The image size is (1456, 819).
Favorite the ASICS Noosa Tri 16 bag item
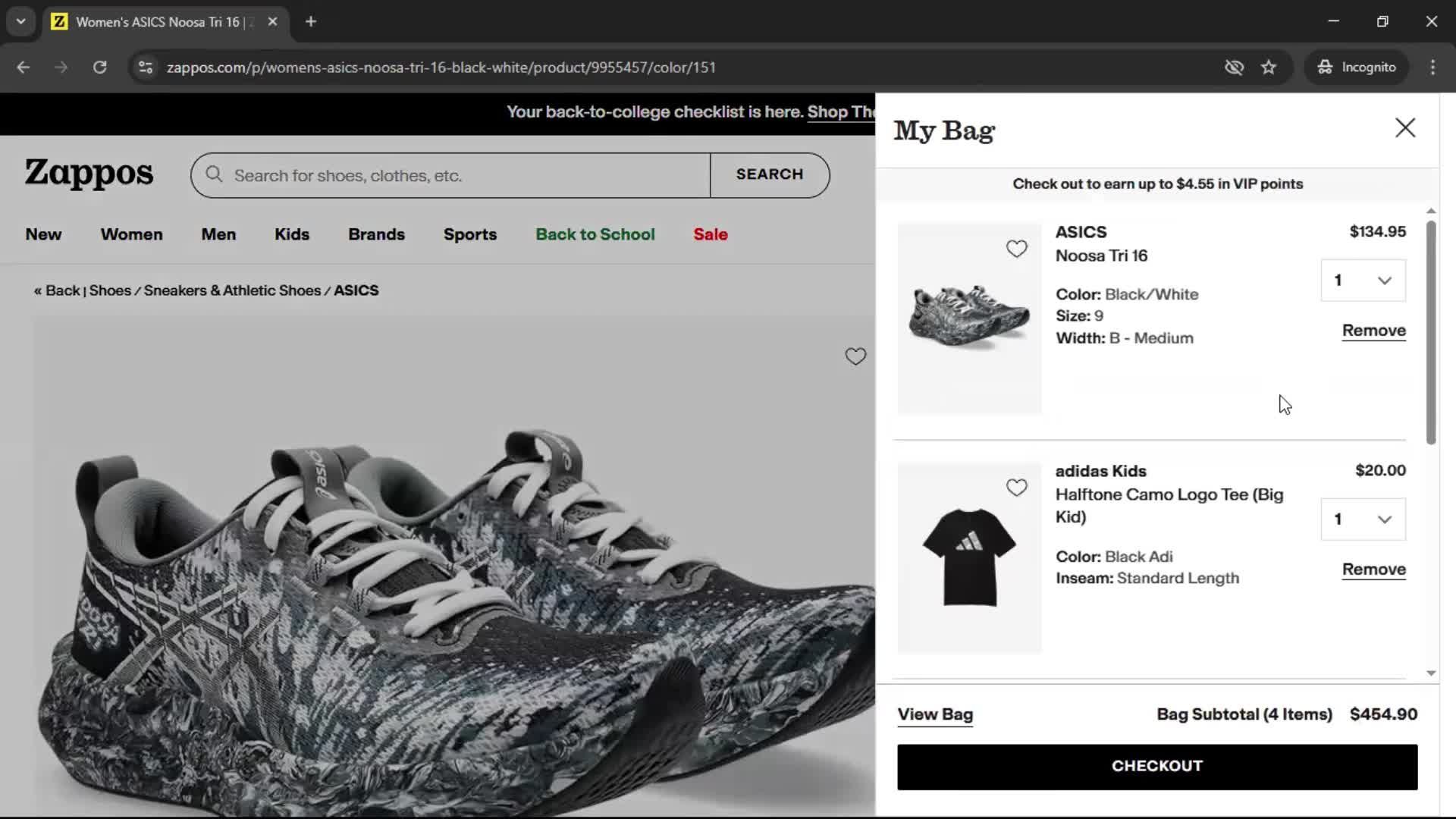coord(1016,249)
